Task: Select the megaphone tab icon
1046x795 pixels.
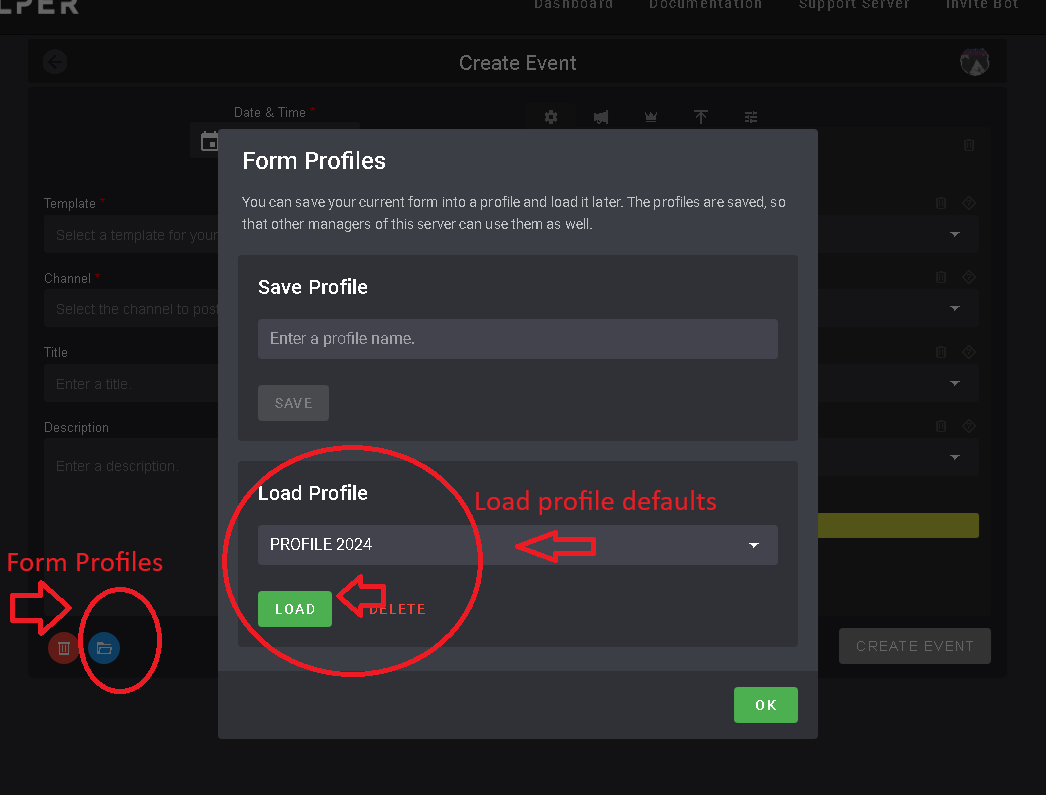Action: tap(601, 117)
